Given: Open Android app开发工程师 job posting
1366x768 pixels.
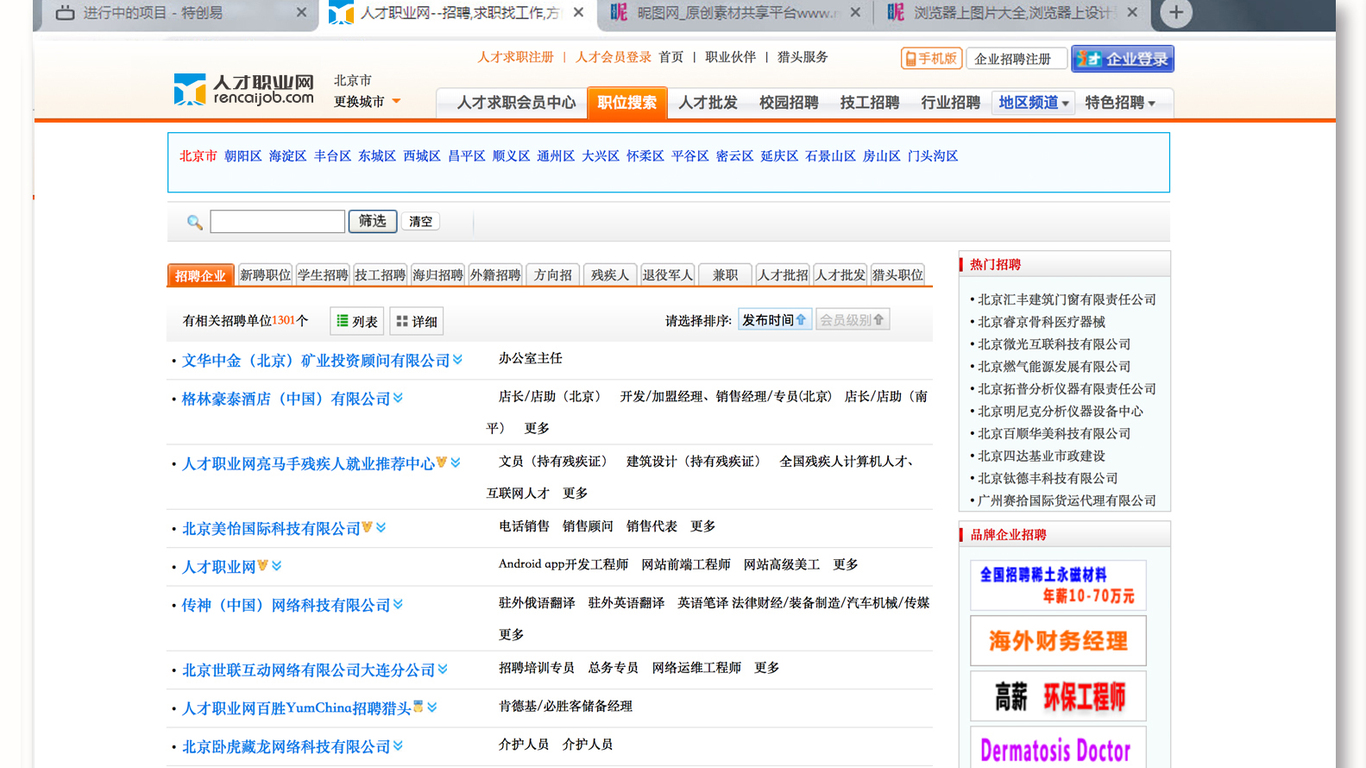Looking at the screenshot, I should (x=563, y=564).
